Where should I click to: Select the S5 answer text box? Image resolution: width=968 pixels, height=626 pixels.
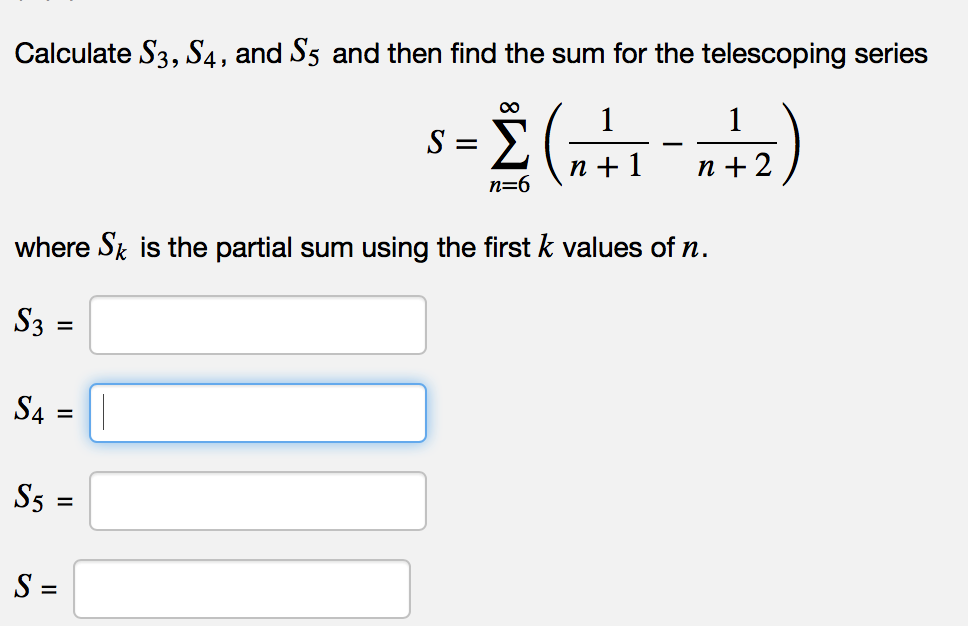[x=257, y=501]
